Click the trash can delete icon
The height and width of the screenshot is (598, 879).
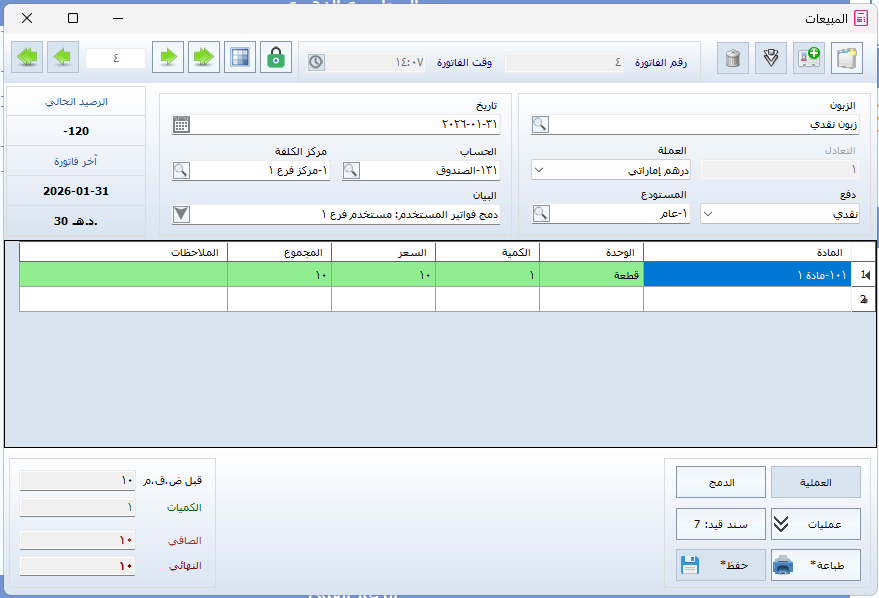pyautogui.click(x=733, y=58)
